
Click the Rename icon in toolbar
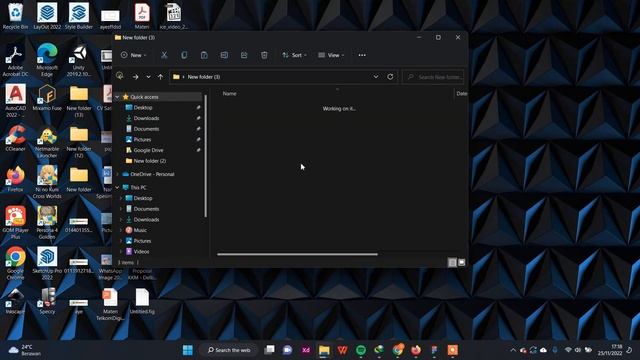point(224,55)
